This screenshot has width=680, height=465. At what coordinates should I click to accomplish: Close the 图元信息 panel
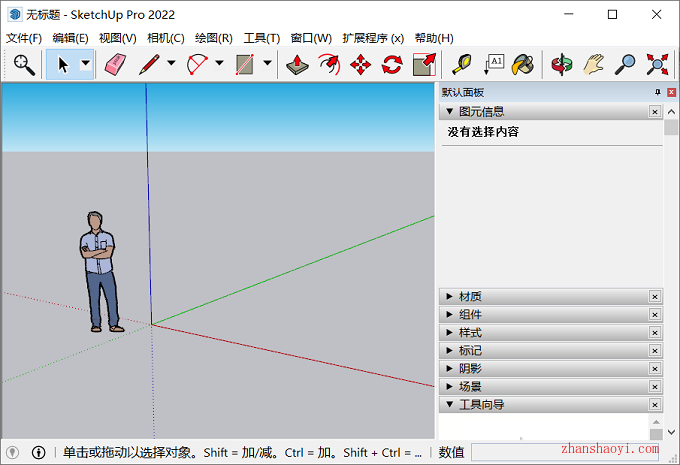point(655,112)
